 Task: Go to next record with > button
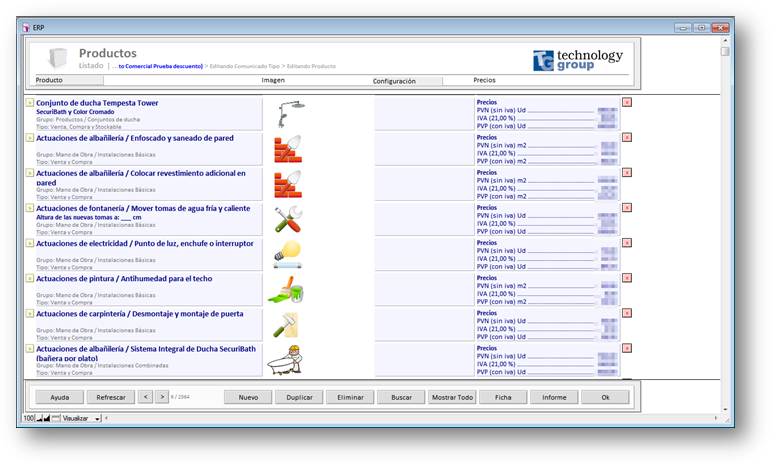click(x=162, y=397)
